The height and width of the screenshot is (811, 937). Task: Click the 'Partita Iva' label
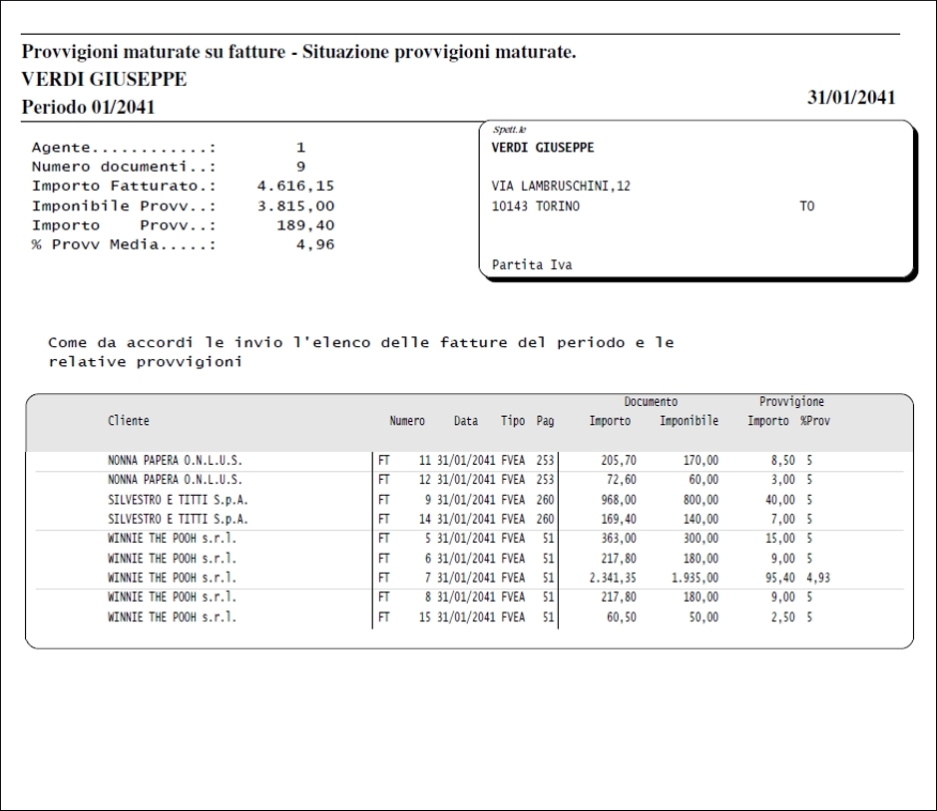pyautogui.click(x=532, y=265)
